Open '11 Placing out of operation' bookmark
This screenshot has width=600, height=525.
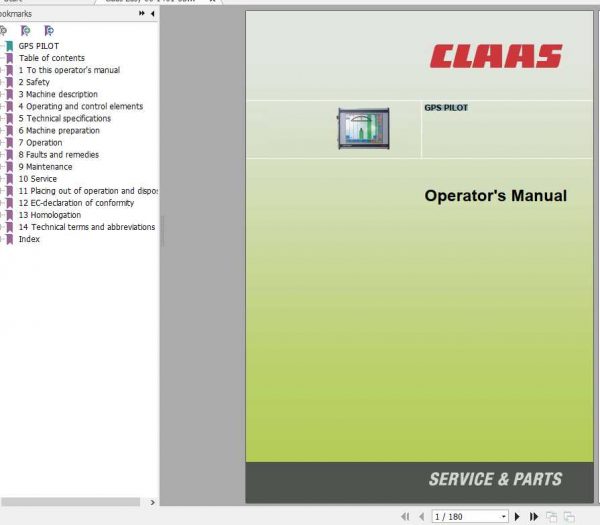88,191
